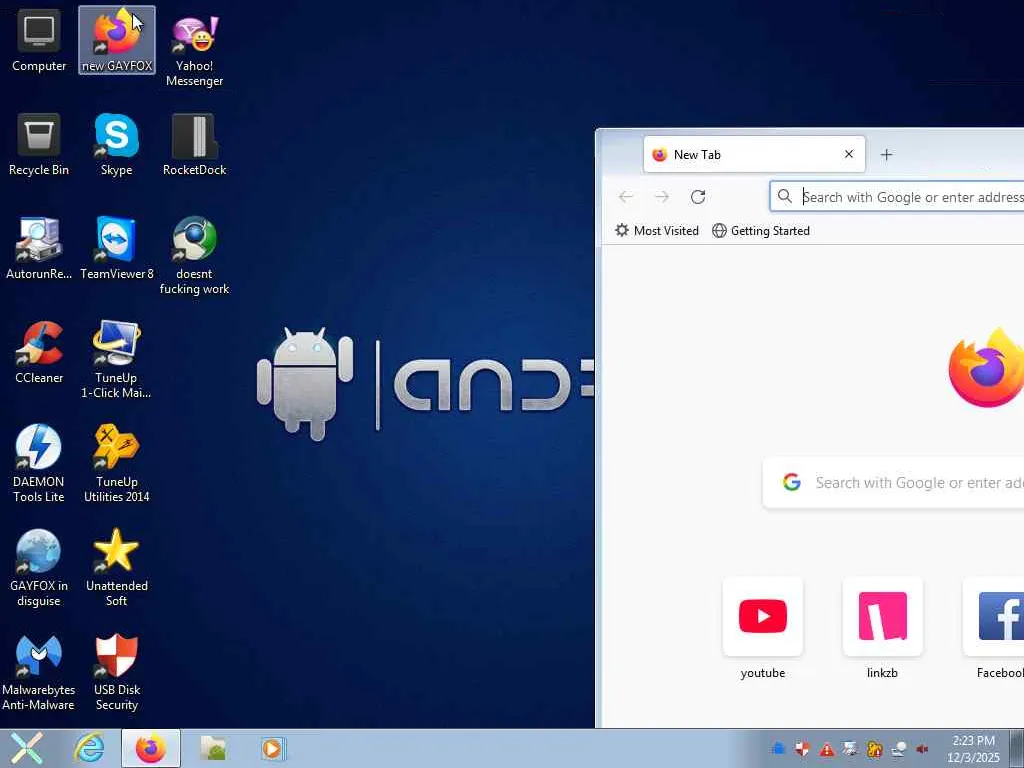Viewport: 1024px width, 768px height.
Task: Click the Firefox Forward arrow
Action: pos(662,197)
